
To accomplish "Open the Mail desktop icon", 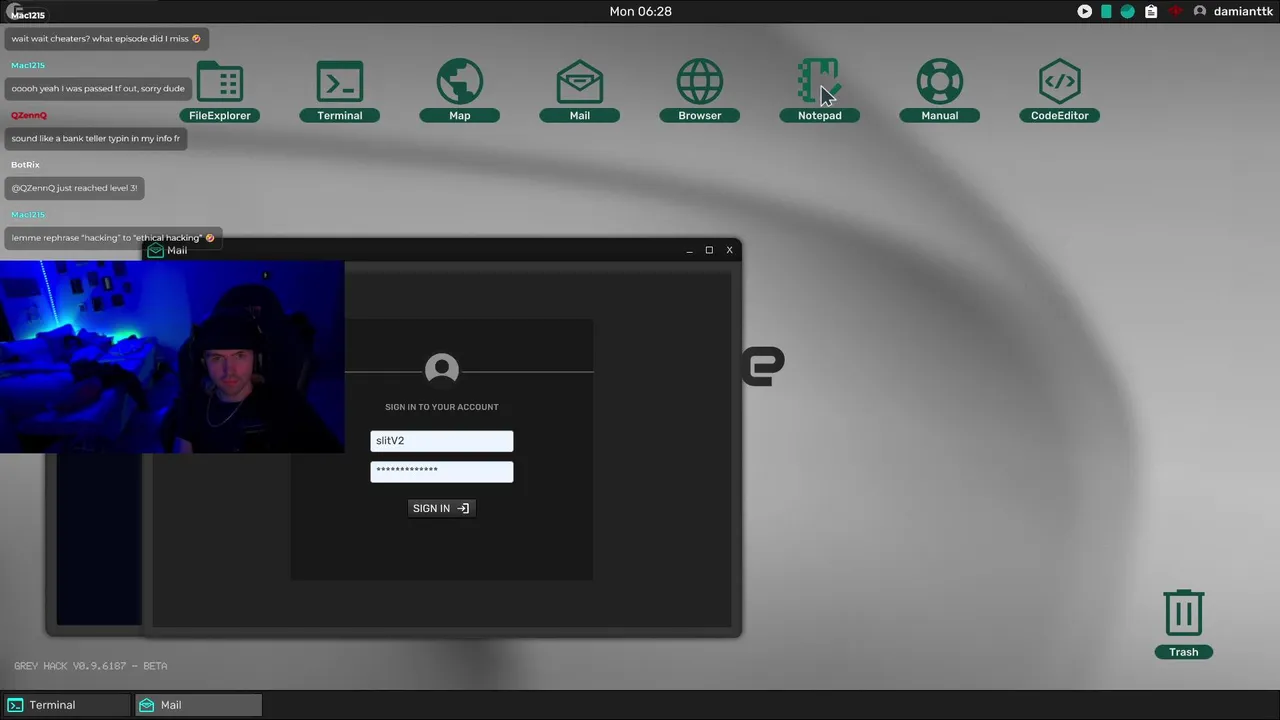I will tap(580, 91).
